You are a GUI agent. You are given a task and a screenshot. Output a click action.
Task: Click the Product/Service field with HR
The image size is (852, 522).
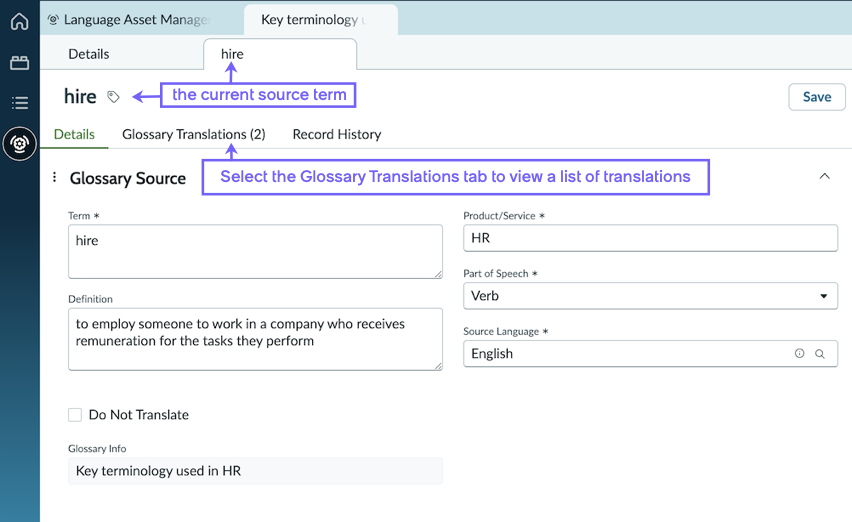(x=650, y=238)
